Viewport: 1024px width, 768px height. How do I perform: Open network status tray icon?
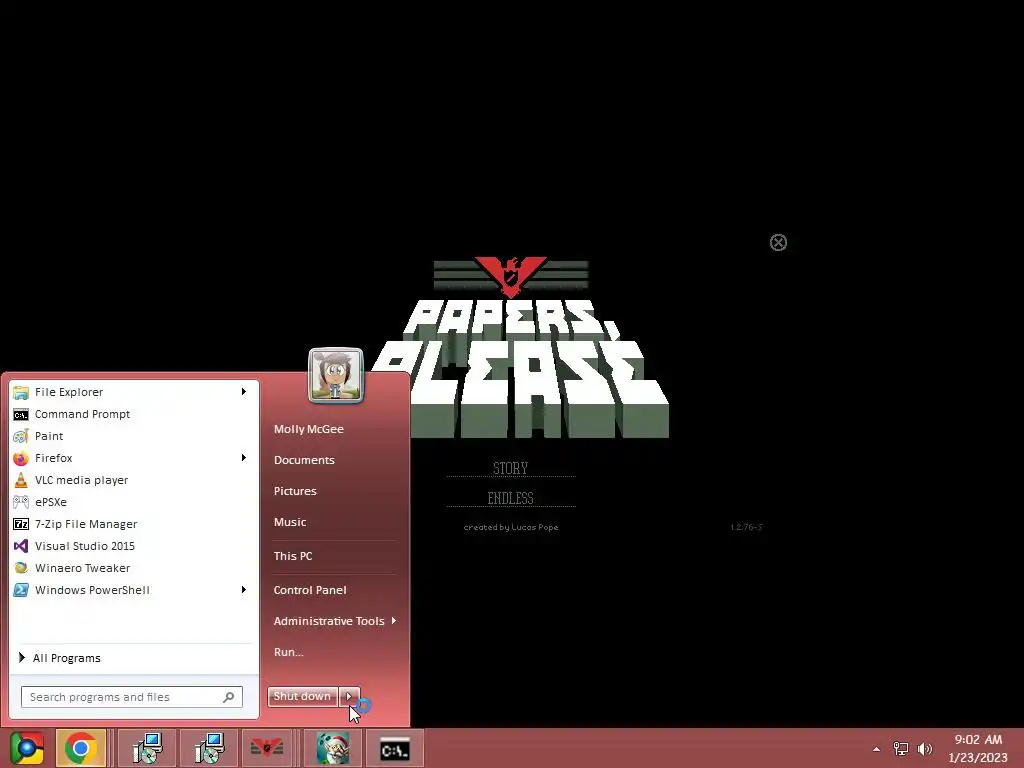[901, 748]
